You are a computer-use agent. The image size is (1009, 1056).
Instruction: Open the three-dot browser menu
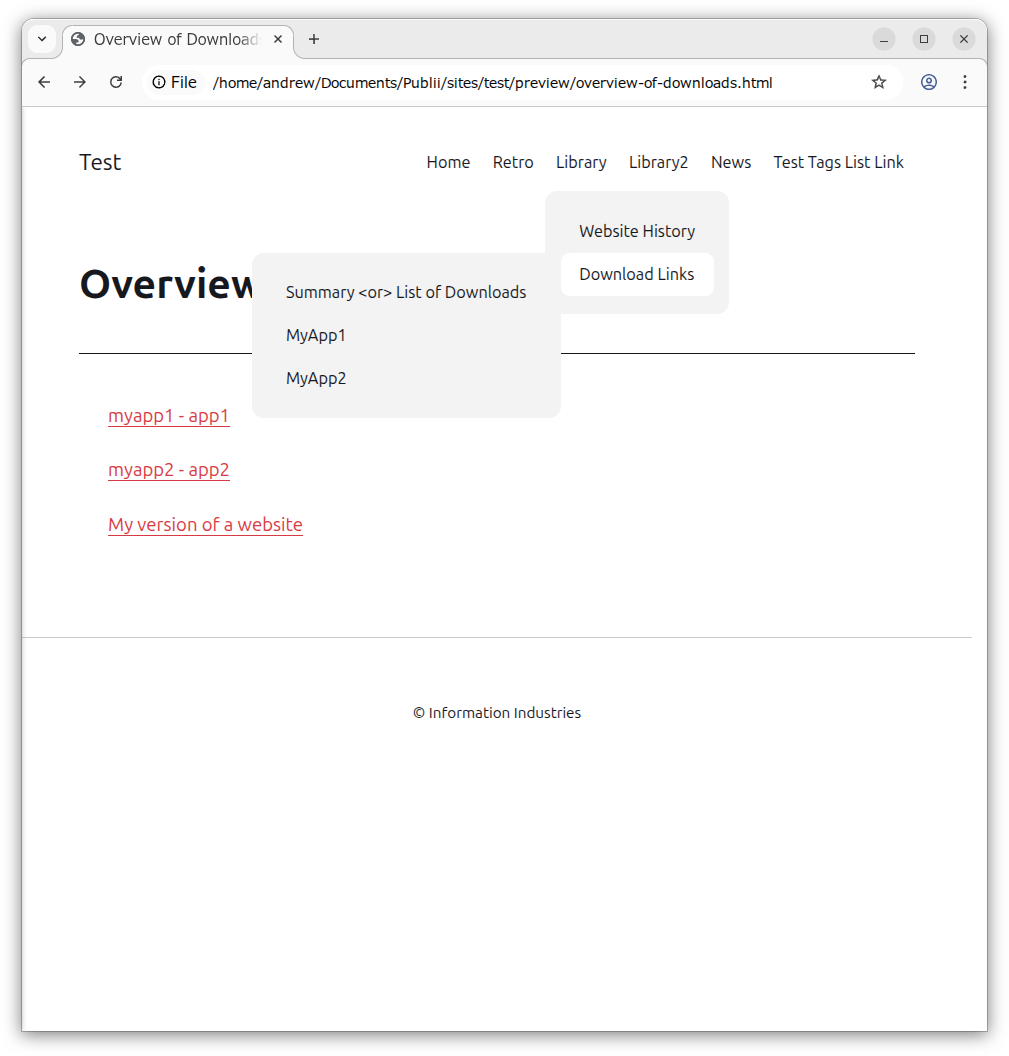pyautogui.click(x=965, y=82)
